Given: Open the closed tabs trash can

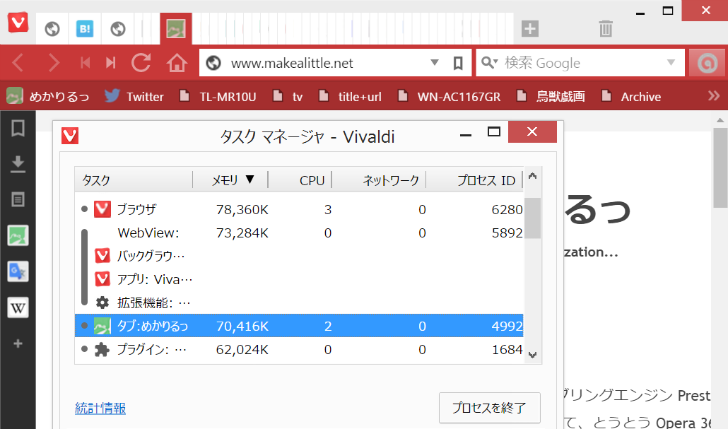Looking at the screenshot, I should (605, 29).
